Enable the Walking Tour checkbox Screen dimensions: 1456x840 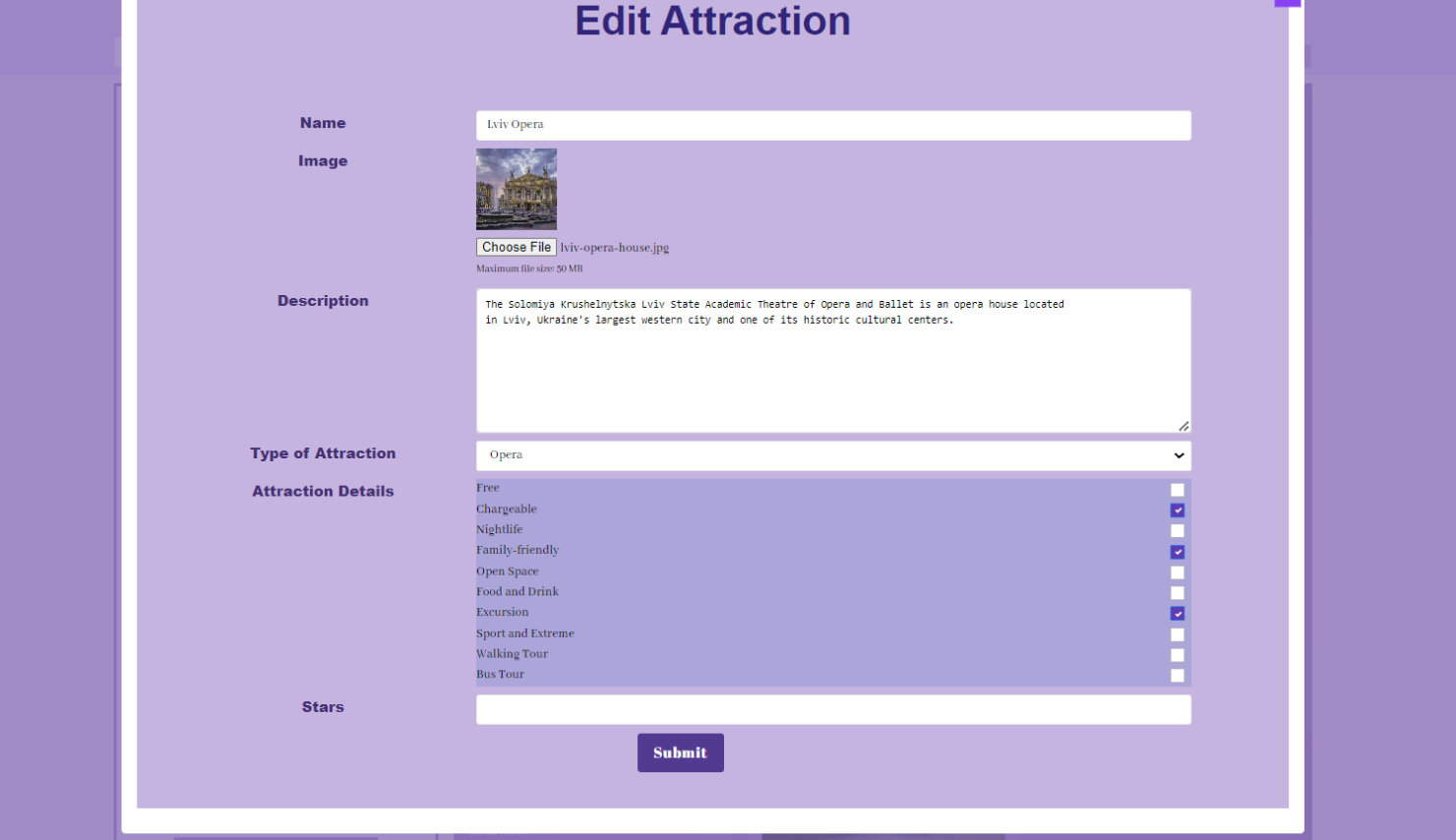click(1177, 655)
